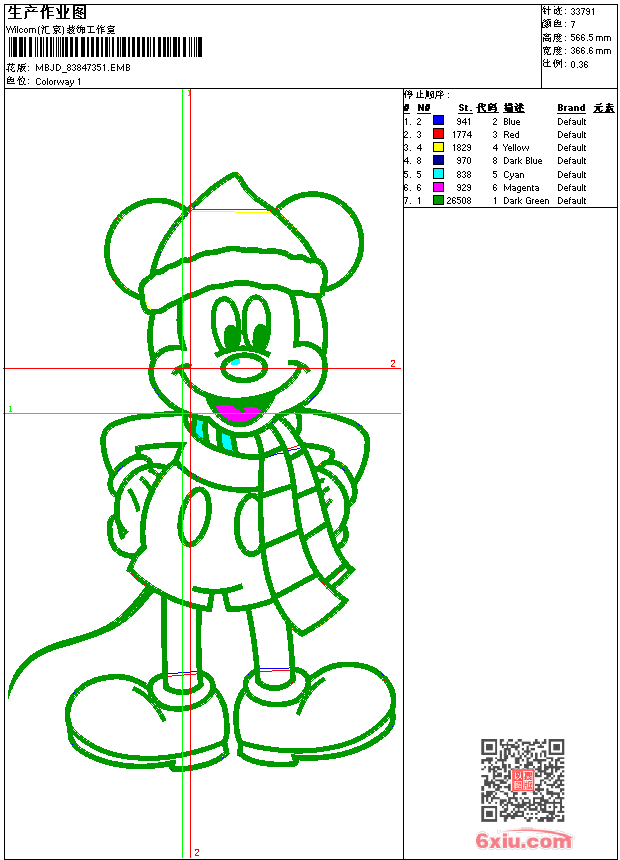Select the Cyan color swatch in row 5
Image resolution: width=620 pixels, height=860 pixels.
coord(438,174)
